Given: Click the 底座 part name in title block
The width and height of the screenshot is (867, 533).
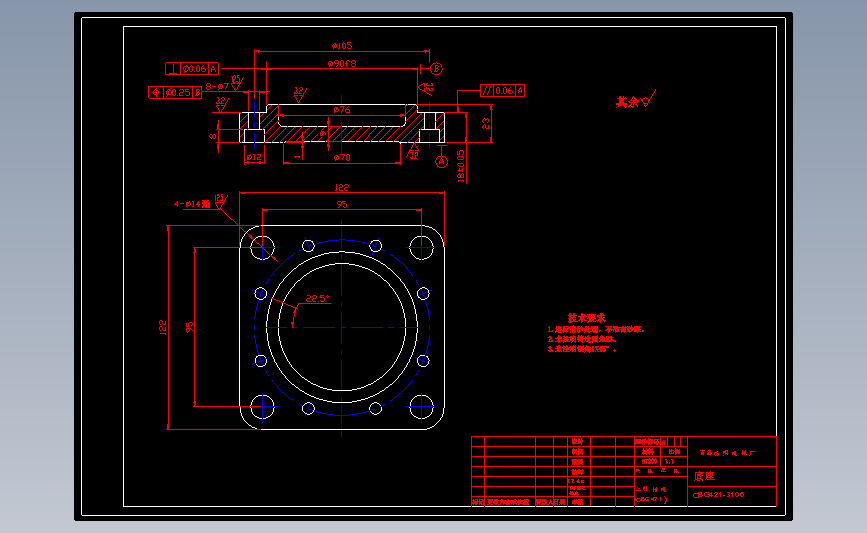Looking at the screenshot, I should (x=704, y=476).
